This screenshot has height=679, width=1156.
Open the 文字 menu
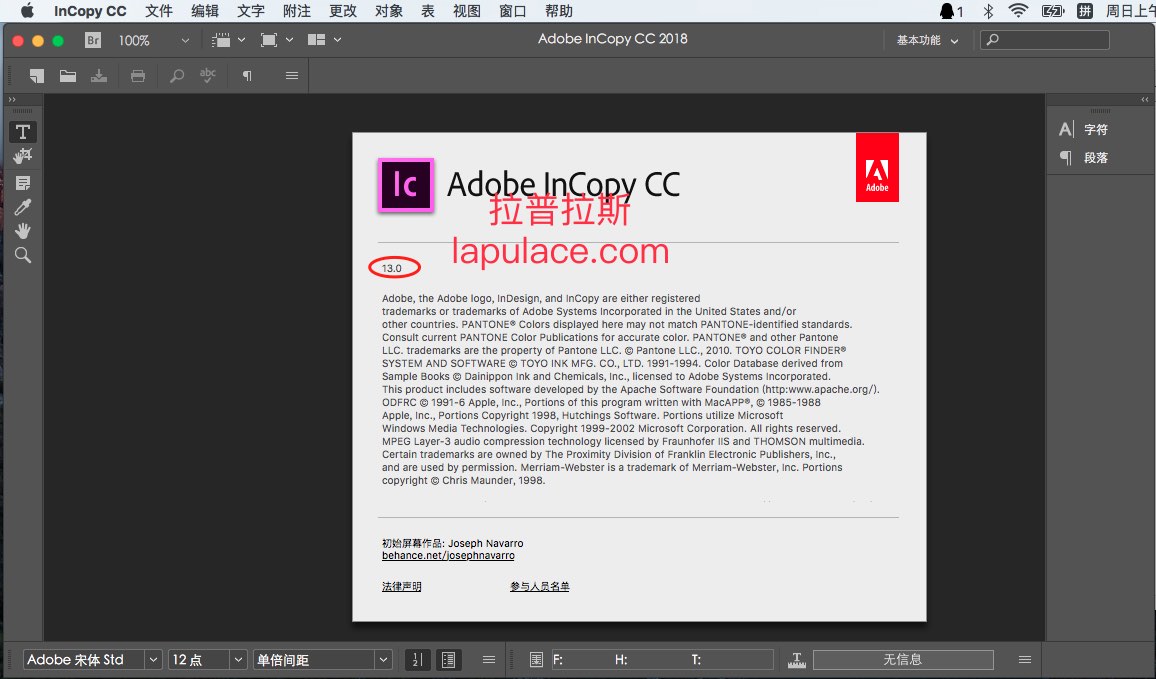point(251,11)
